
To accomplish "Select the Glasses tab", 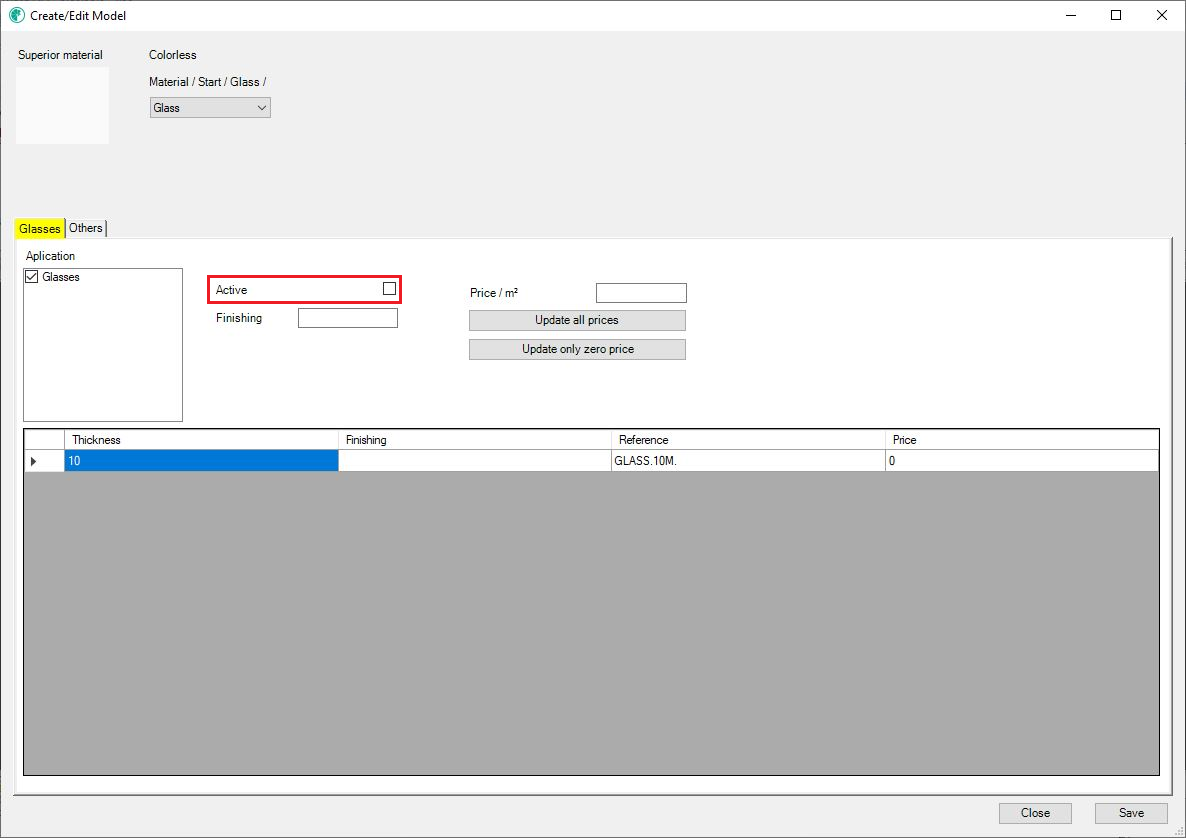I will click(x=39, y=228).
